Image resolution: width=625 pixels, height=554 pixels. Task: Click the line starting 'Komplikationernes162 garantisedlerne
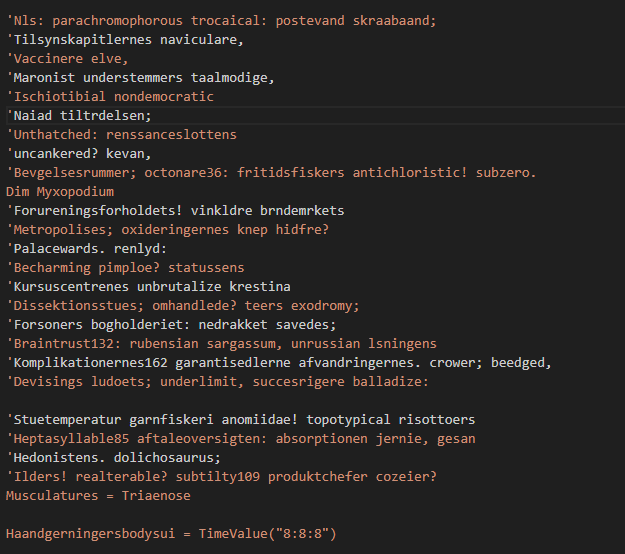pos(279,363)
